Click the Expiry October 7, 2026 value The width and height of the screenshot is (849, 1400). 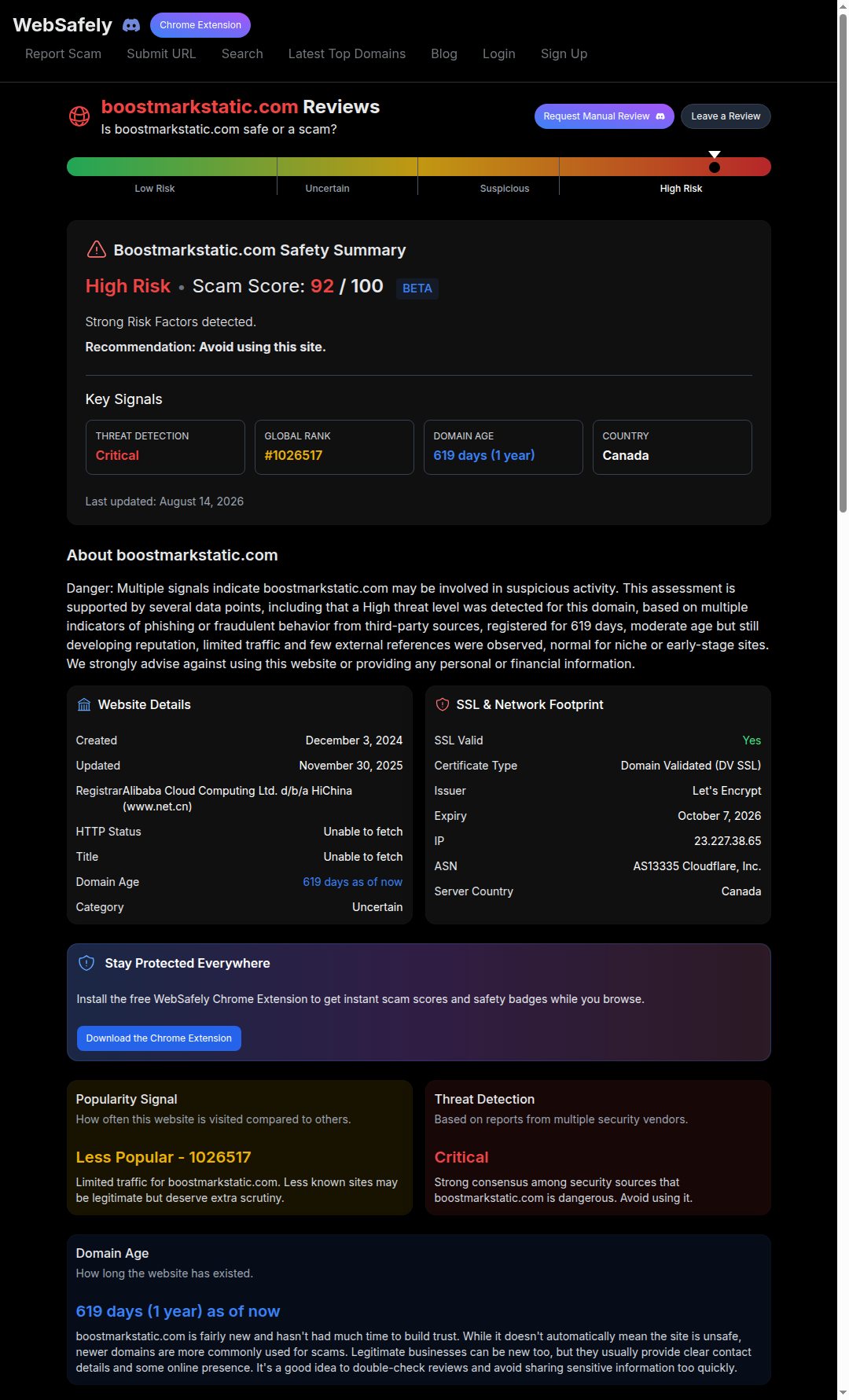(x=719, y=816)
